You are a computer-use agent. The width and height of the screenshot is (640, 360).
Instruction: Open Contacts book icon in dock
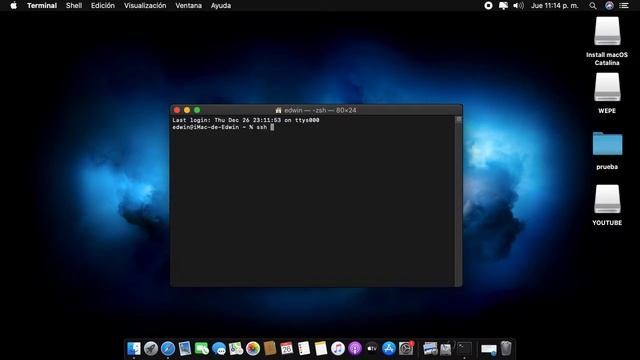click(270, 348)
